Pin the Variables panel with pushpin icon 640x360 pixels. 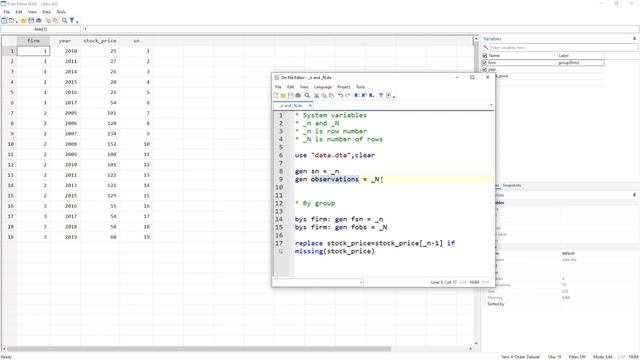[x=634, y=39]
